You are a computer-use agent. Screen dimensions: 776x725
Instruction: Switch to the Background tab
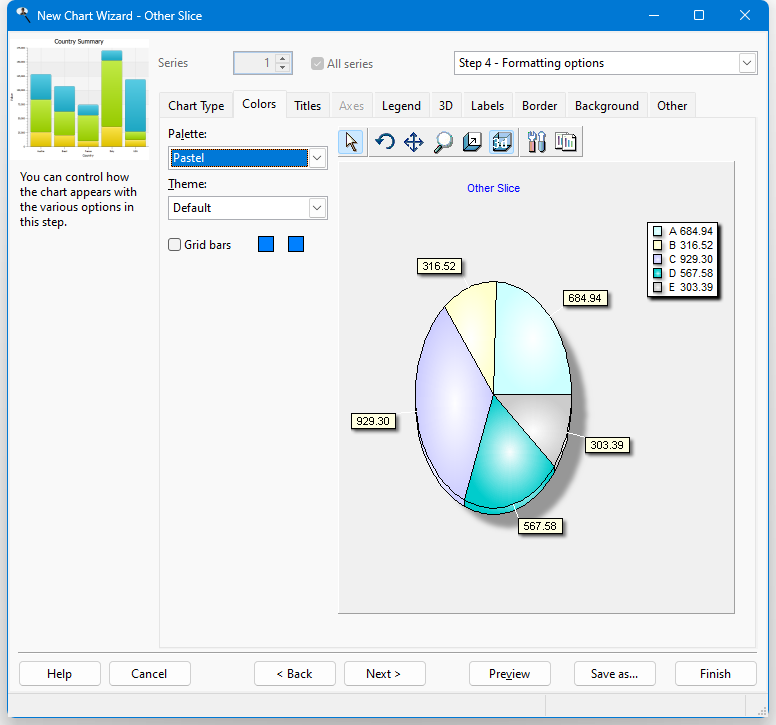pyautogui.click(x=607, y=106)
